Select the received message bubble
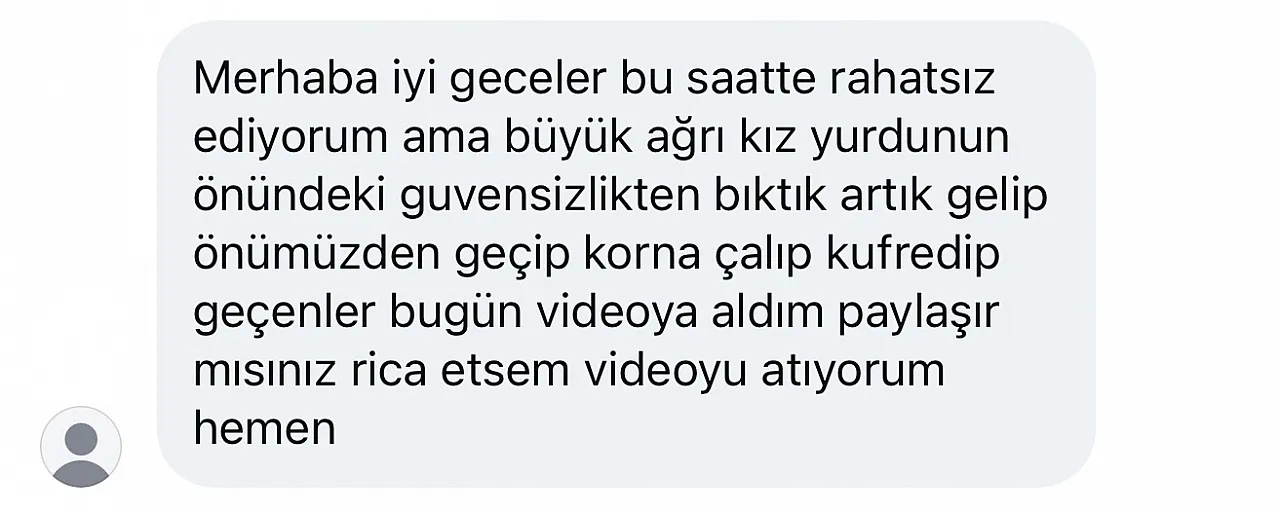Viewport: 1280px width, 510px height. pyautogui.click(x=626, y=254)
